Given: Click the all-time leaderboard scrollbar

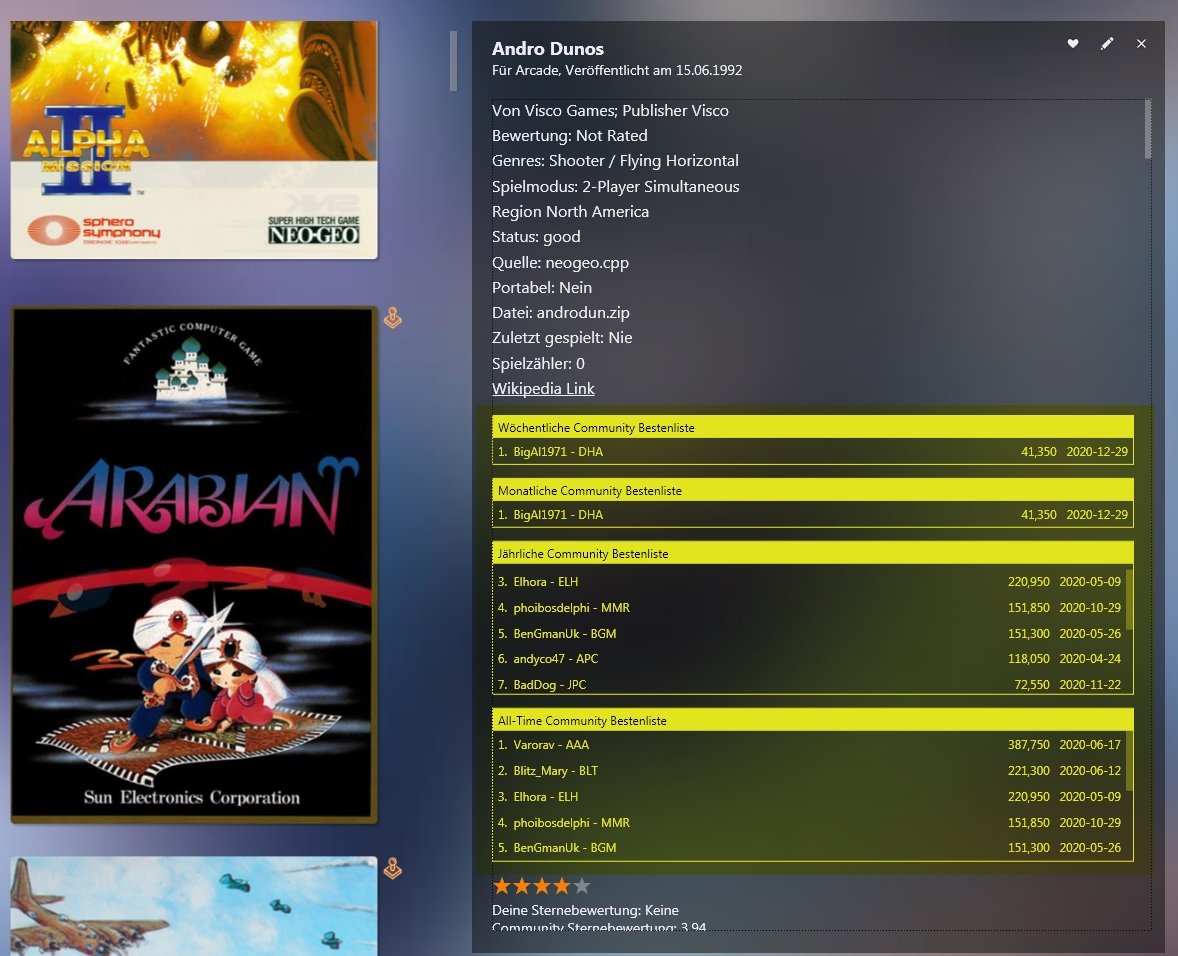Looking at the screenshot, I should [x=1129, y=761].
